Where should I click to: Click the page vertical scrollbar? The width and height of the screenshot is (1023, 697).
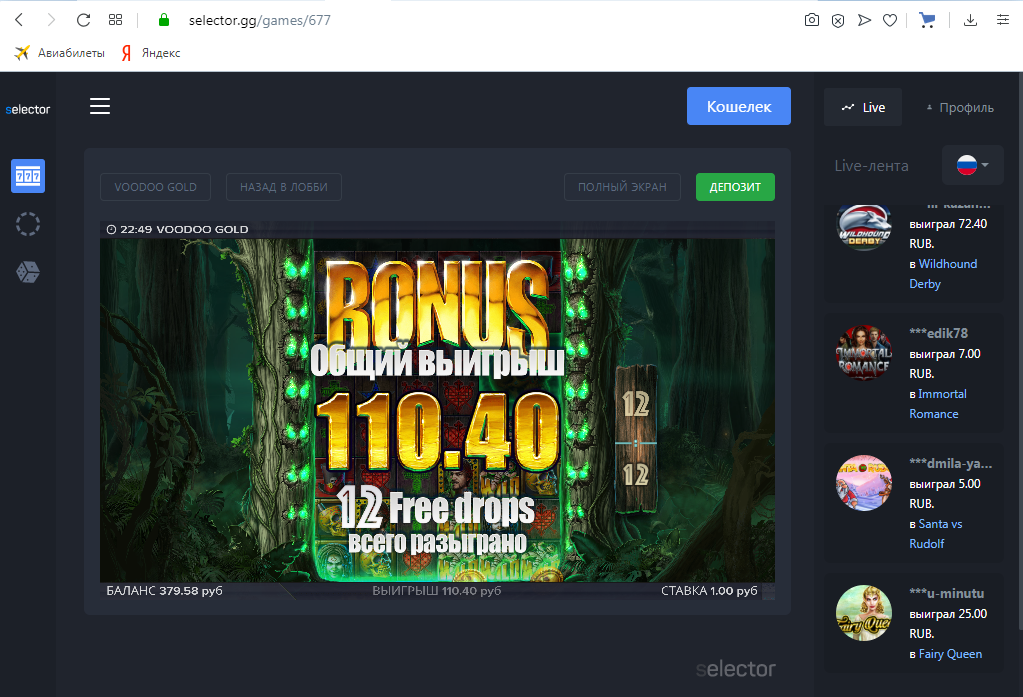[x=1019, y=350]
